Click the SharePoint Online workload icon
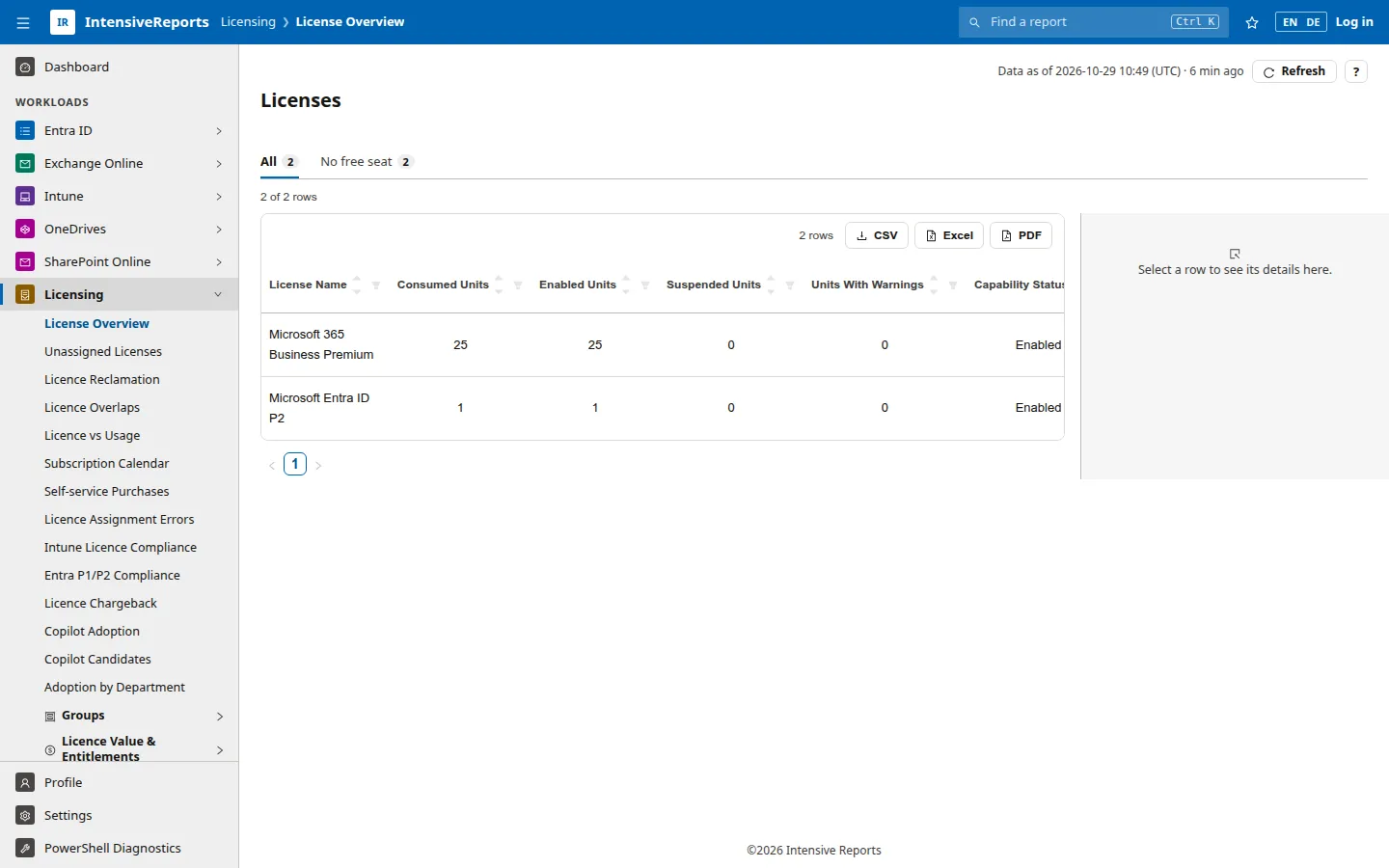This screenshot has width=1389, height=868. point(25,262)
